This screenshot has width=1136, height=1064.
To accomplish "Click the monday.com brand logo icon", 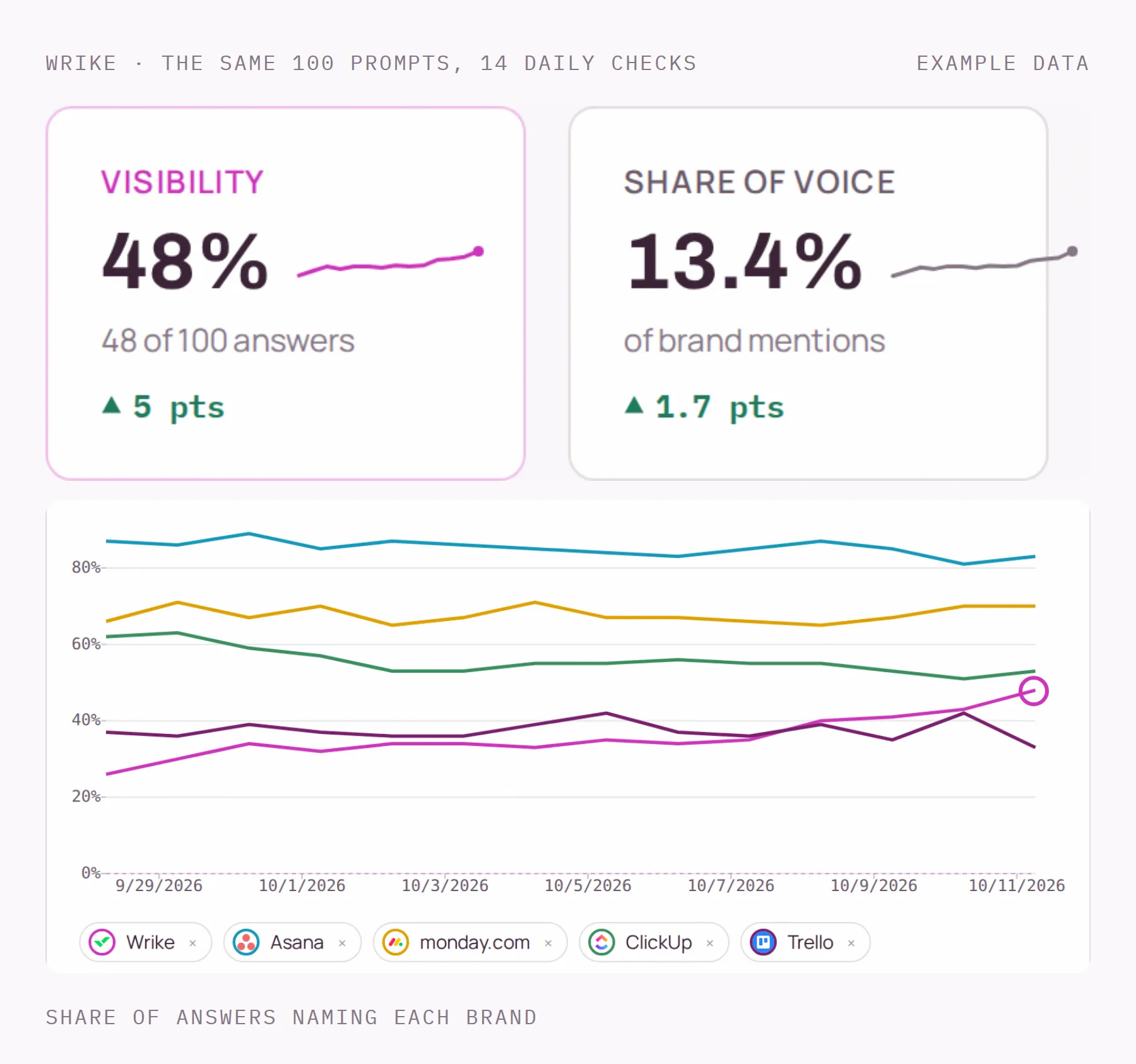I will [x=396, y=942].
